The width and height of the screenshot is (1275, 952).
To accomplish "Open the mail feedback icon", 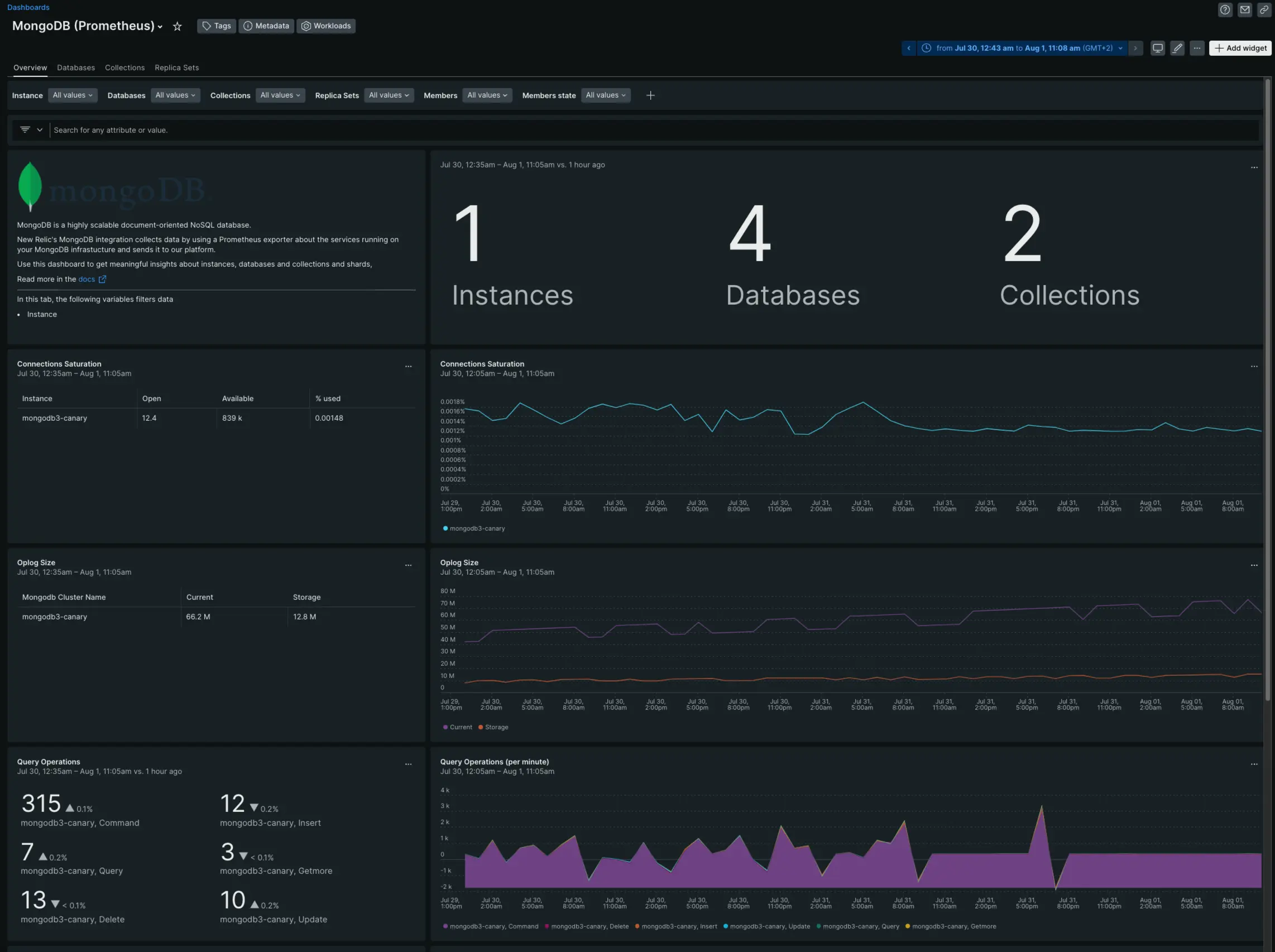I will [1244, 10].
